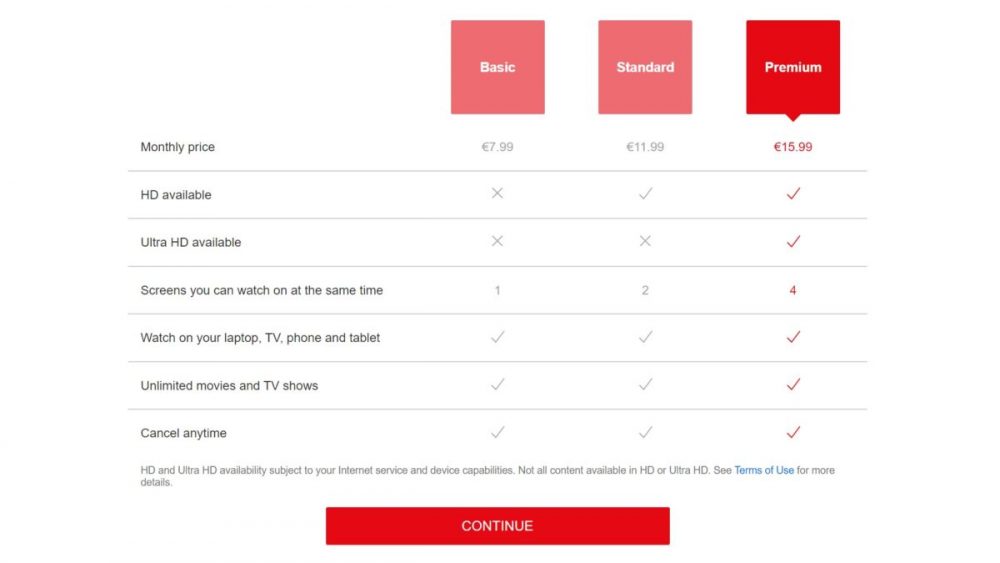Click the Standard Cancel anytime checkmark
The image size is (1000, 563).
[645, 432]
